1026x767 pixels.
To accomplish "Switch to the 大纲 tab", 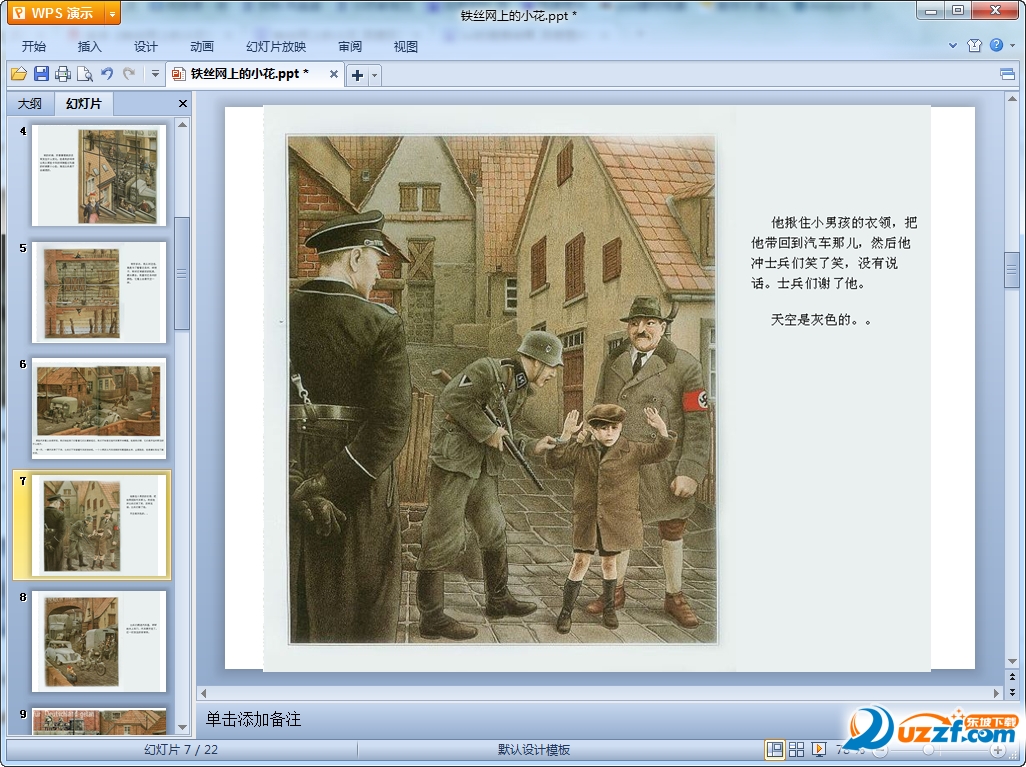I will click(30, 103).
